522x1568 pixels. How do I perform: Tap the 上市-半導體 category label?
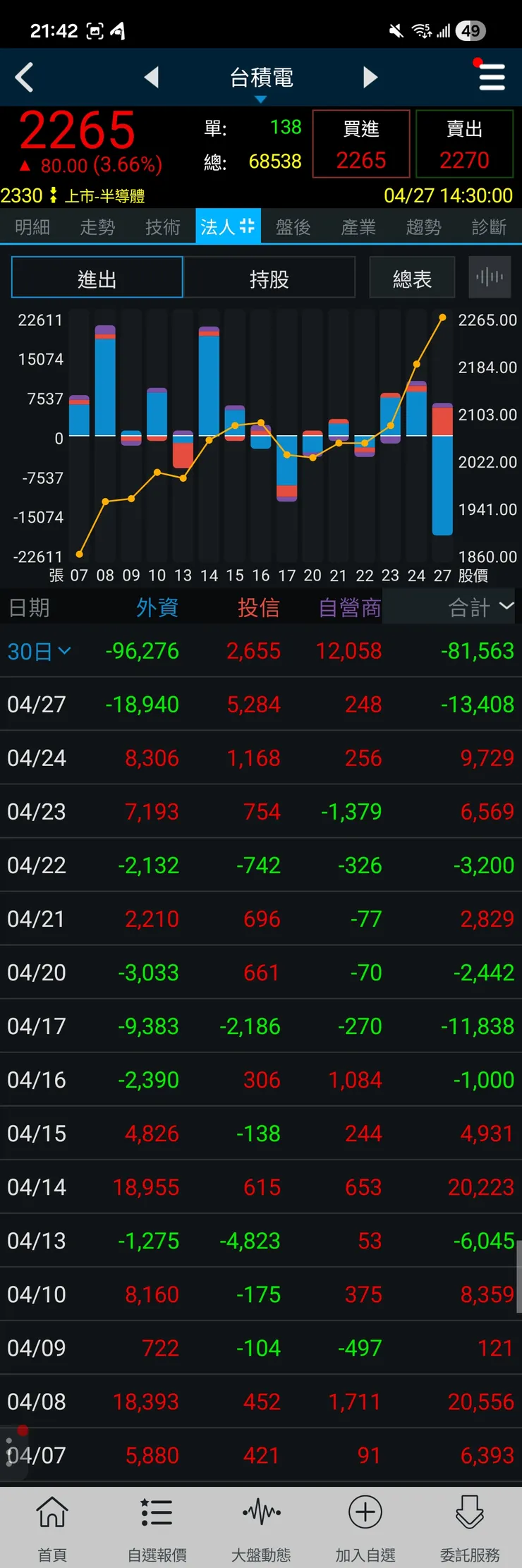click(104, 196)
